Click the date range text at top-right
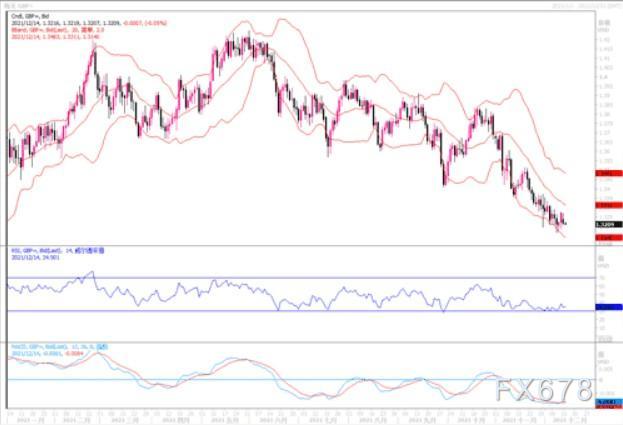Screen dimensions: 623x425 coord(586,6)
